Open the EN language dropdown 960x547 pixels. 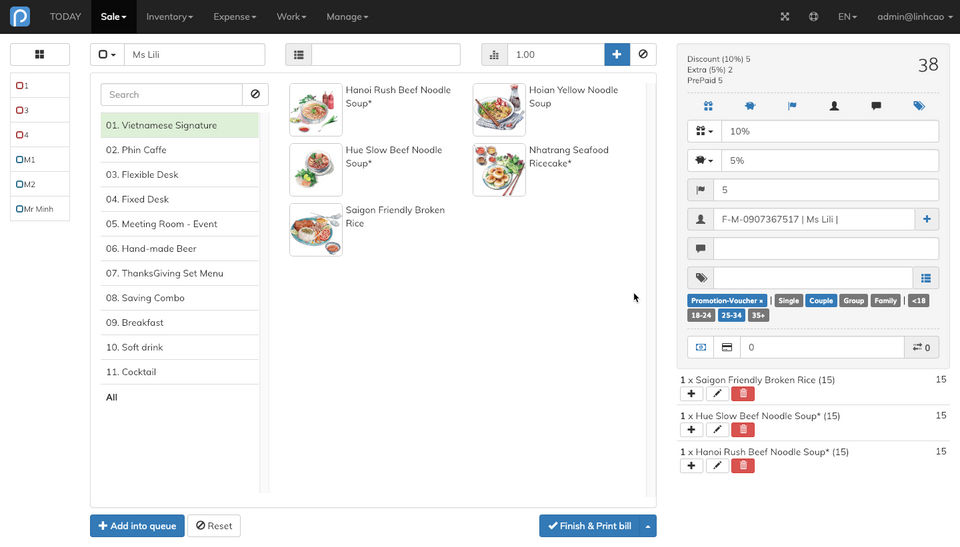tap(847, 17)
